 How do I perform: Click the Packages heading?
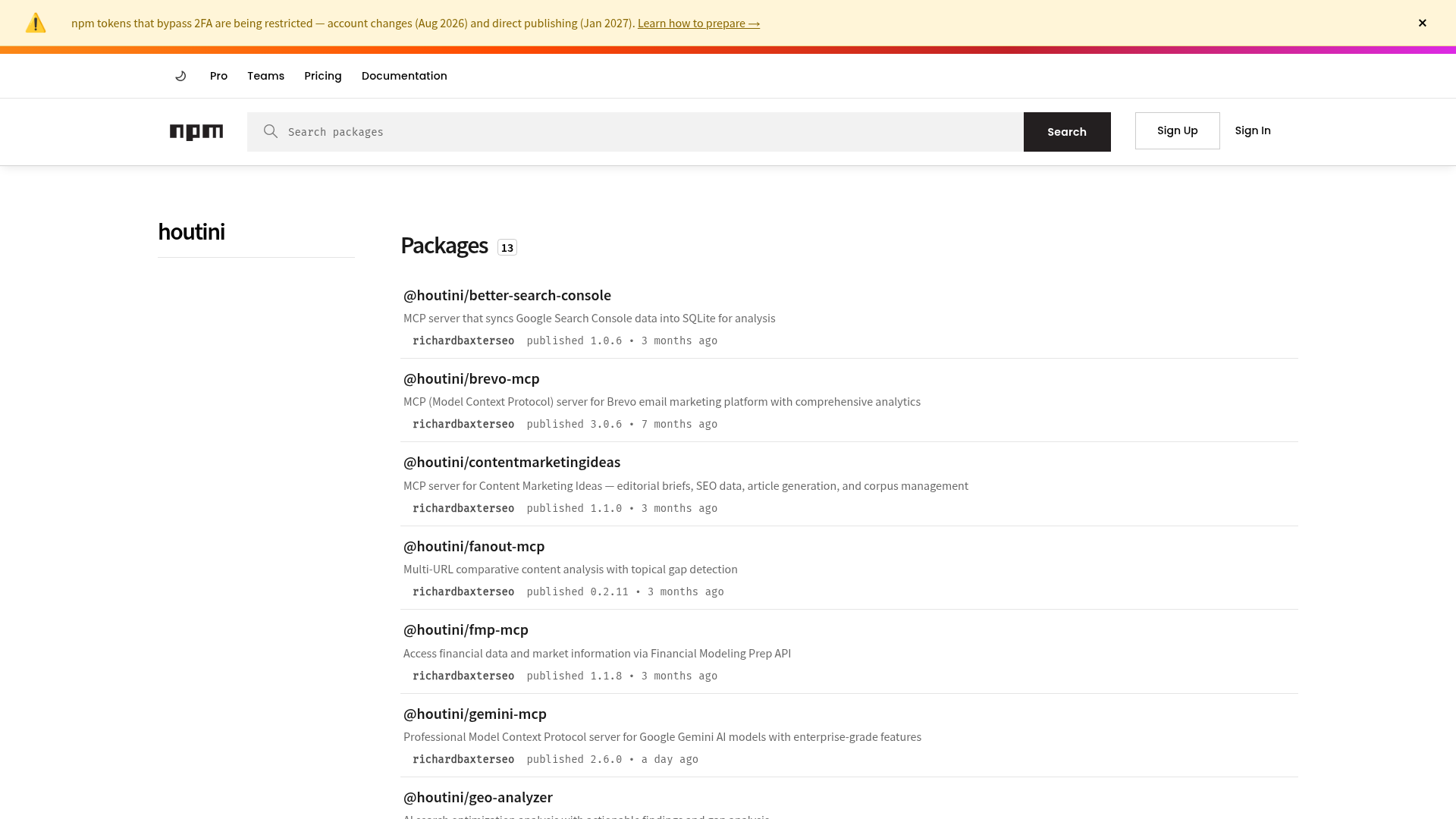click(x=444, y=246)
